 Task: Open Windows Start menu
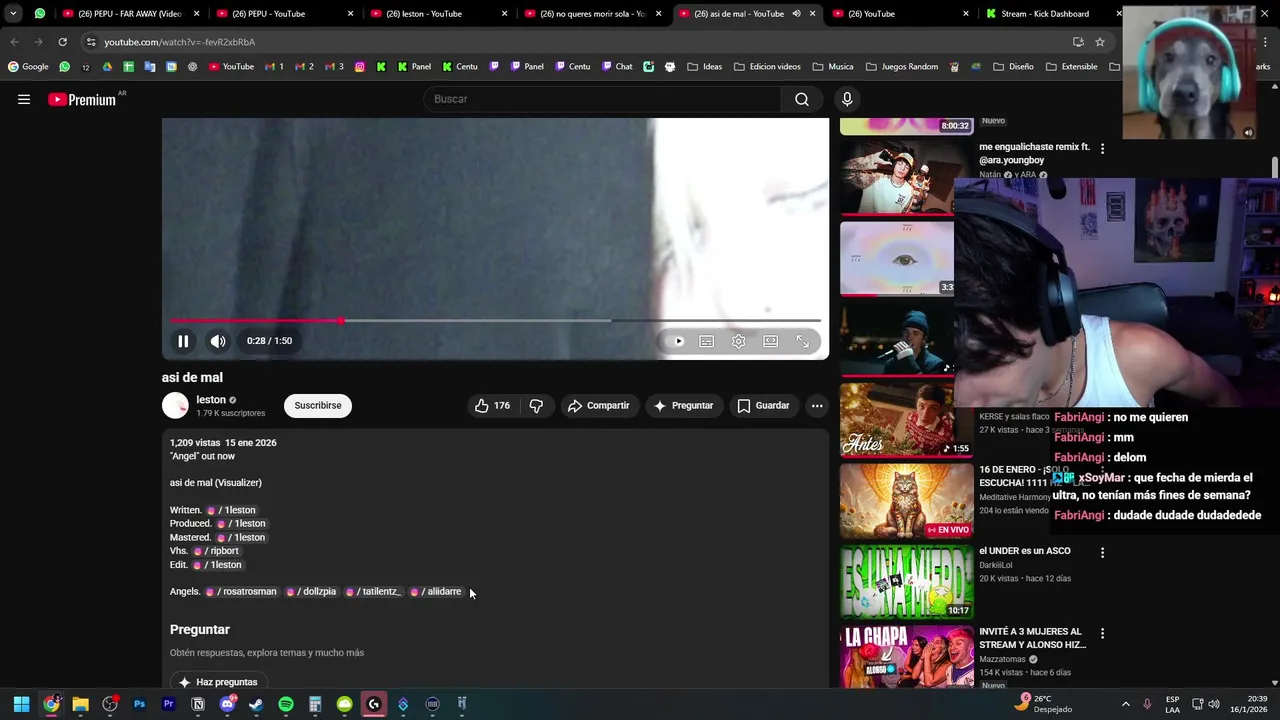[21, 704]
